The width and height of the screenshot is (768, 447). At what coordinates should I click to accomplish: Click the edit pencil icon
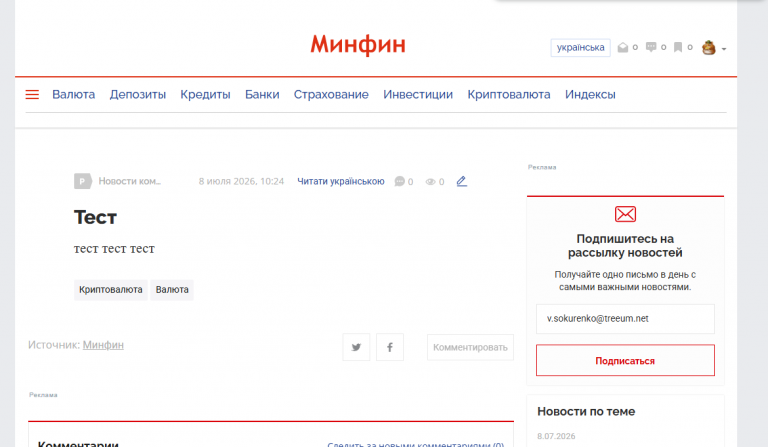(461, 181)
